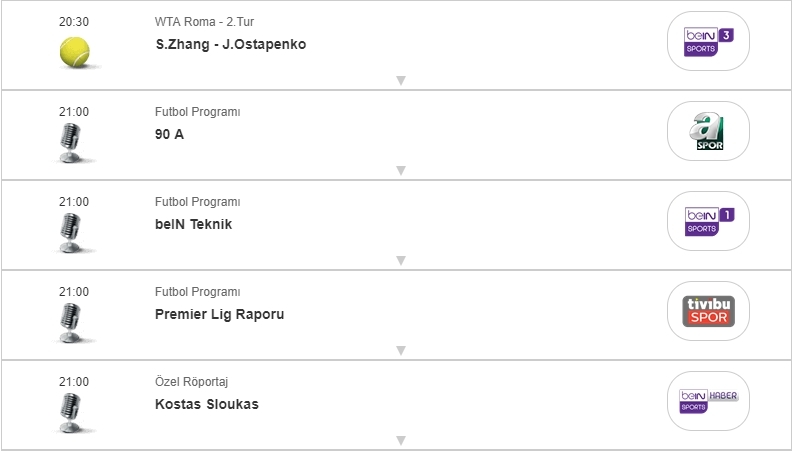Screen dimensions: 793x451
Task: Click the Tivibu Spor channel logo
Action: [708, 311]
